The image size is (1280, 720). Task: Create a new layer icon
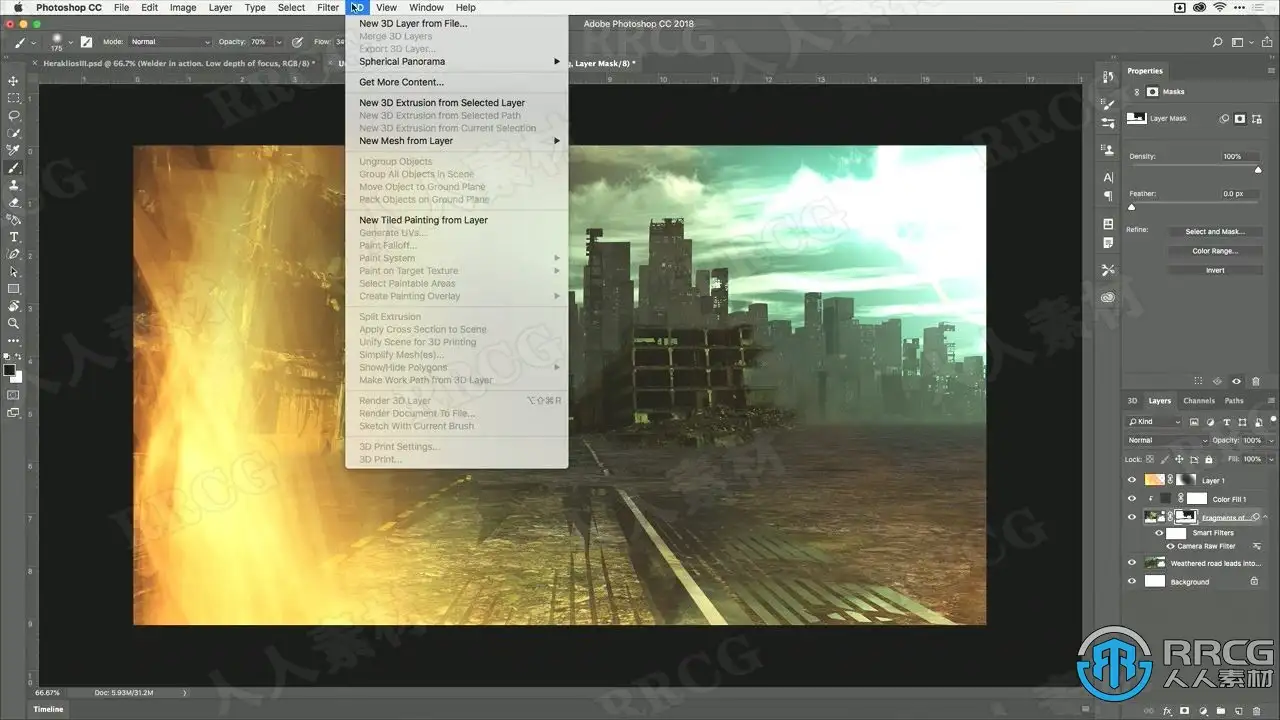point(1240,711)
